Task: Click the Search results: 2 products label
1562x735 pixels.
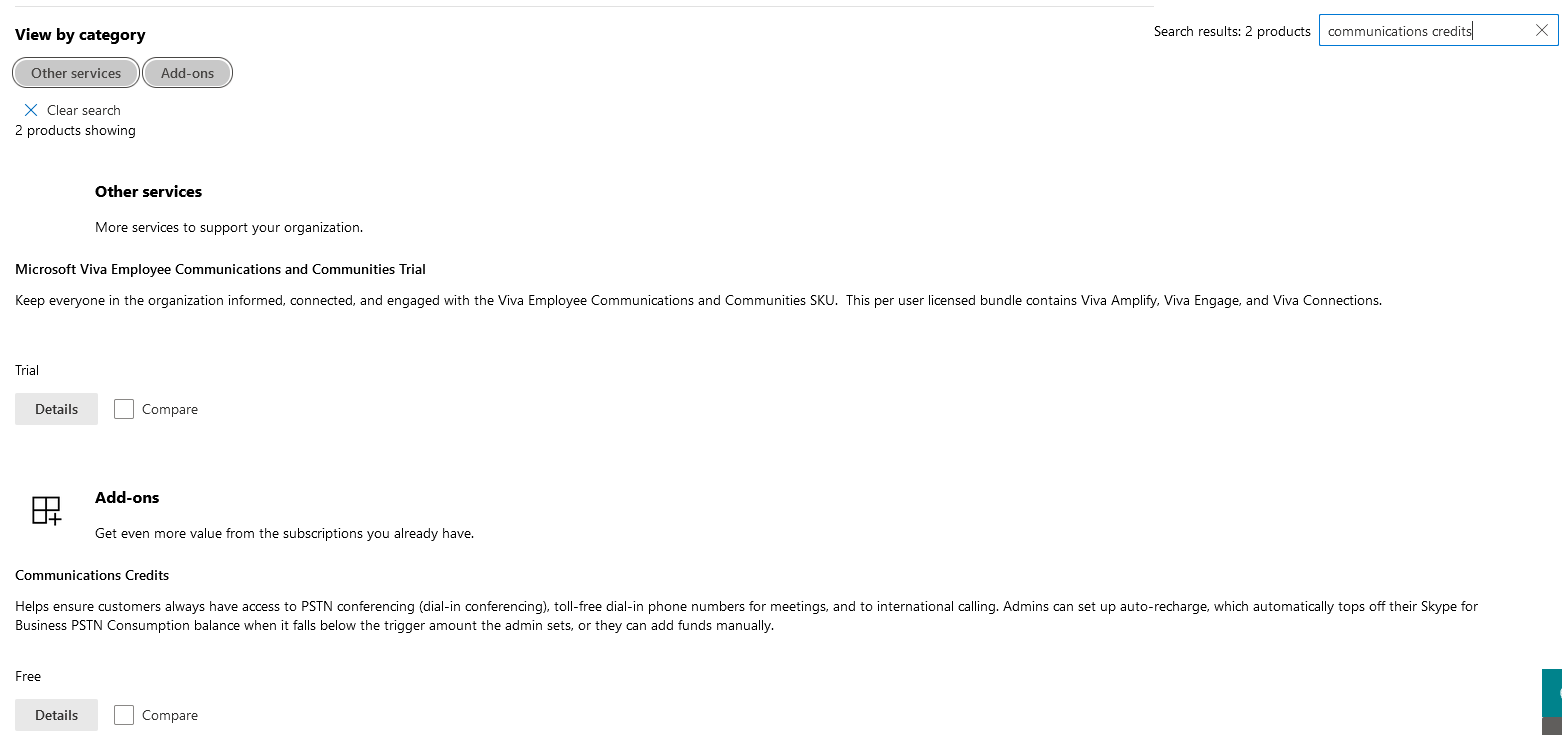Action: [1232, 31]
